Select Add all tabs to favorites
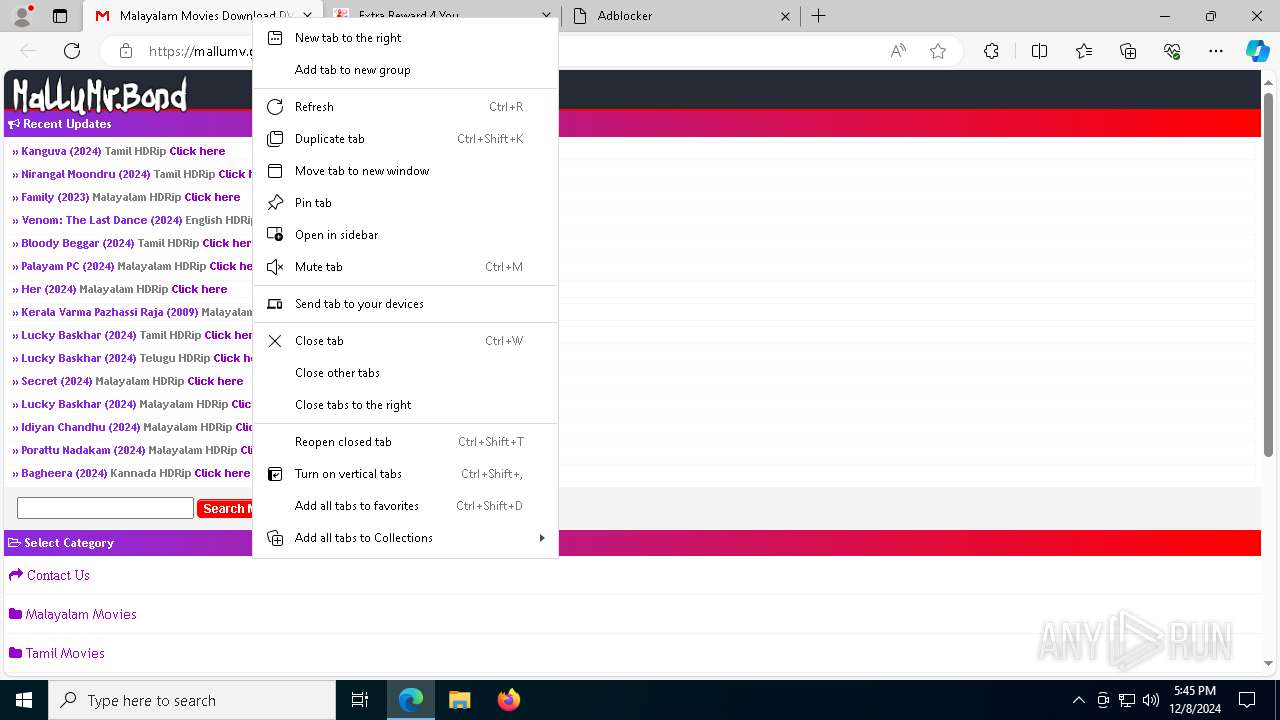 coord(405,506)
